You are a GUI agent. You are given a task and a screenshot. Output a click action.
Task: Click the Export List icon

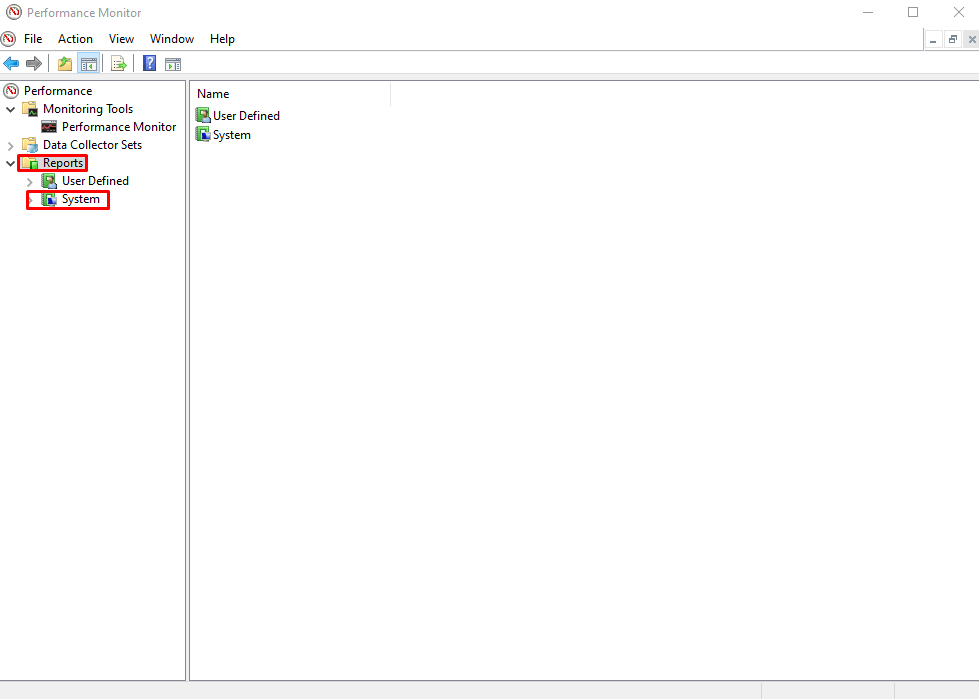click(118, 63)
